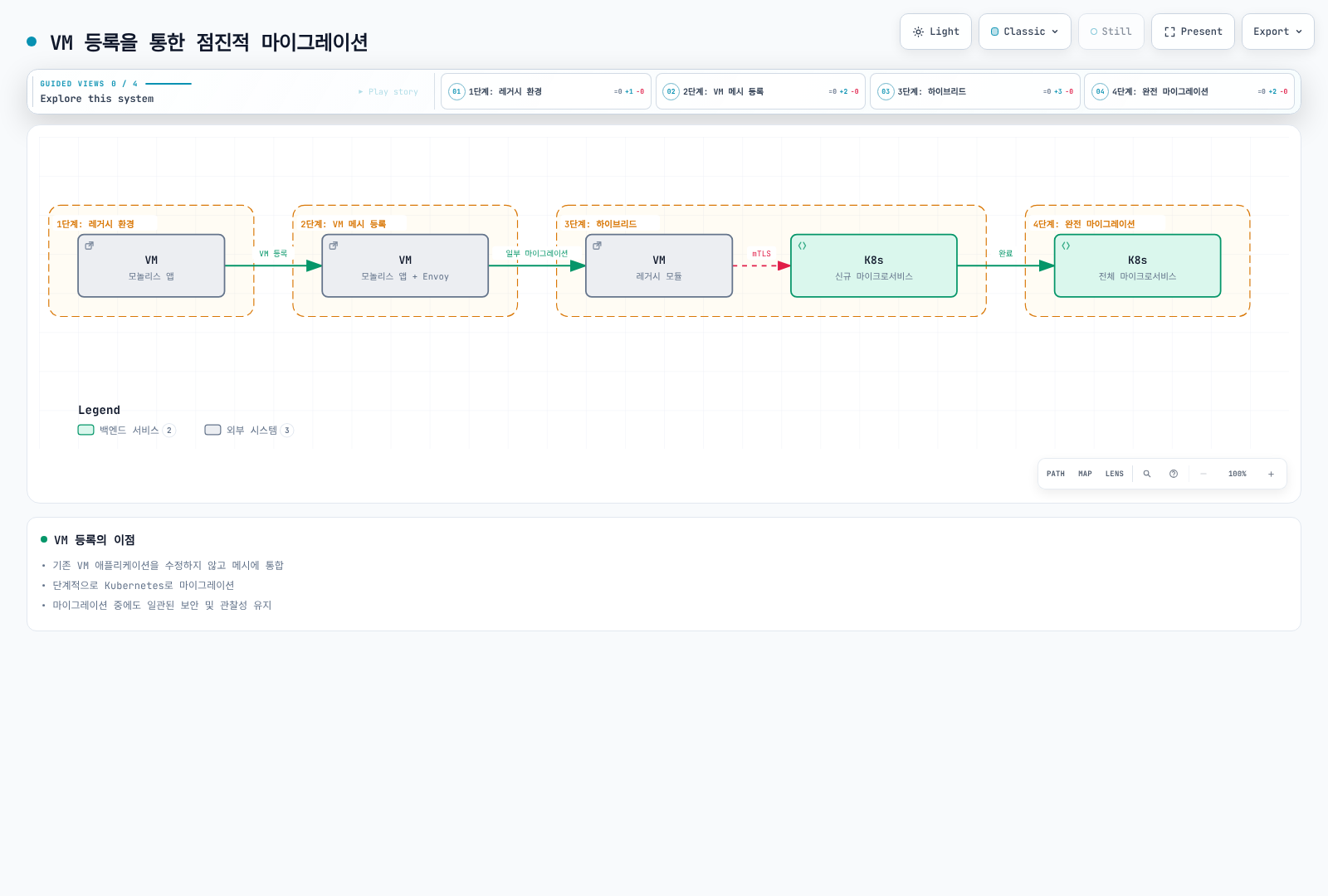Open the Classic style dropdown
Viewport: 1328px width, 896px height.
(x=1024, y=32)
